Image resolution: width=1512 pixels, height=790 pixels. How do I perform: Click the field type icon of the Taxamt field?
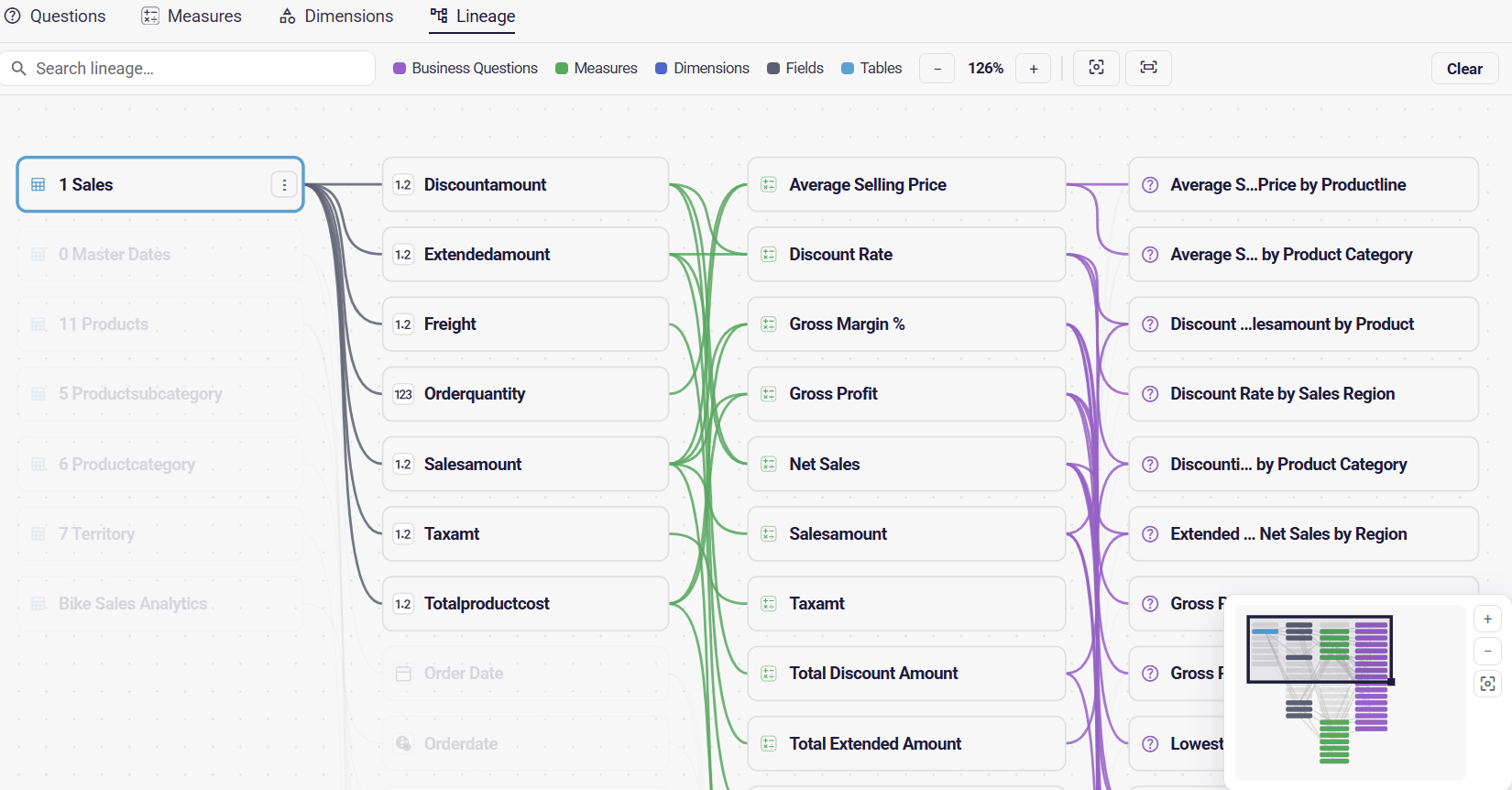[x=403, y=534]
